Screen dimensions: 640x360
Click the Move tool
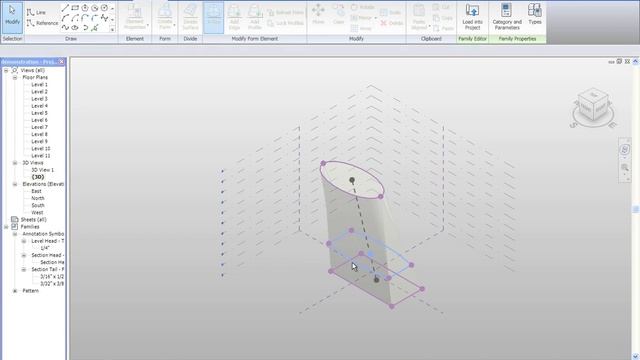(x=318, y=14)
